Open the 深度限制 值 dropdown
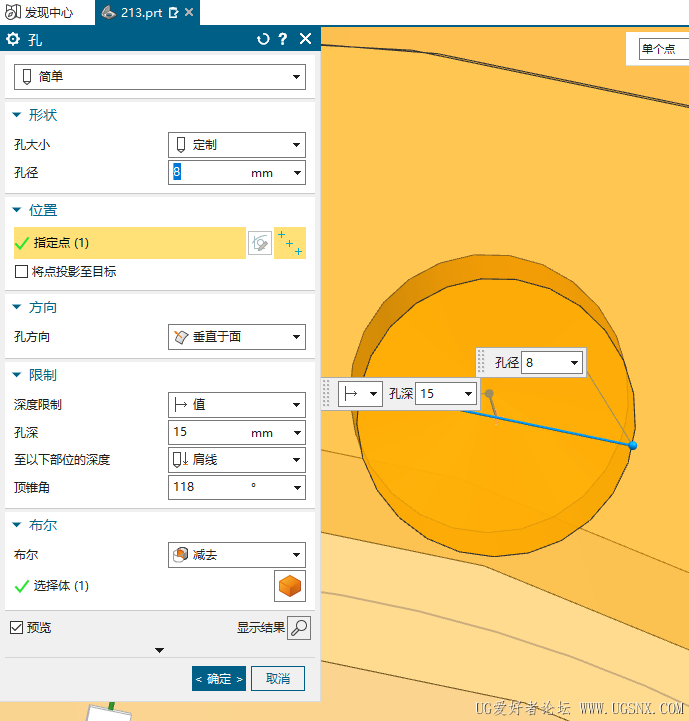 tap(236, 405)
